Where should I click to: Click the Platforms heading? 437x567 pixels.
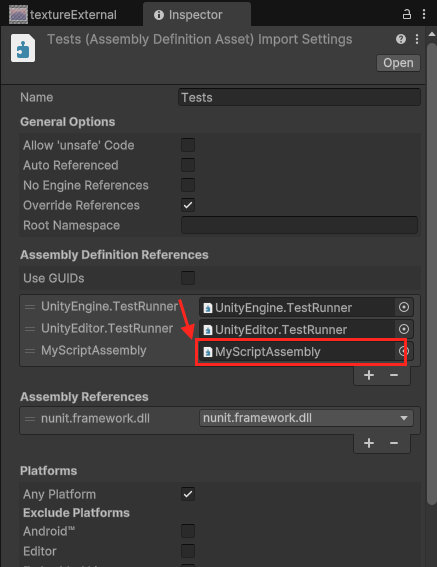pos(48,471)
